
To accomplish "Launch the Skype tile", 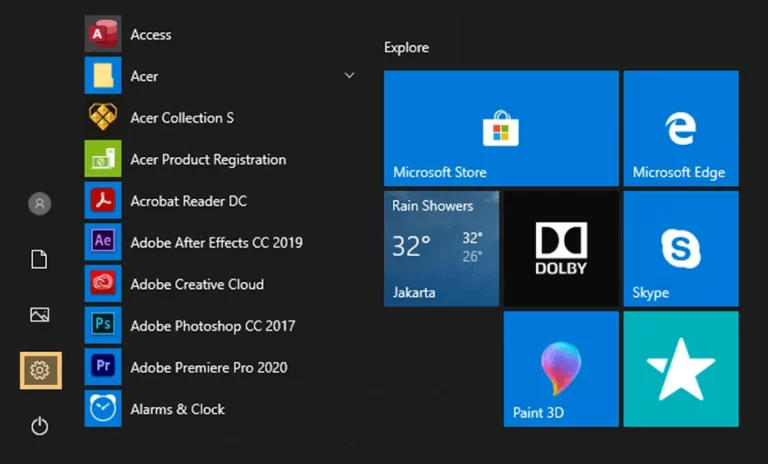I will (x=681, y=249).
